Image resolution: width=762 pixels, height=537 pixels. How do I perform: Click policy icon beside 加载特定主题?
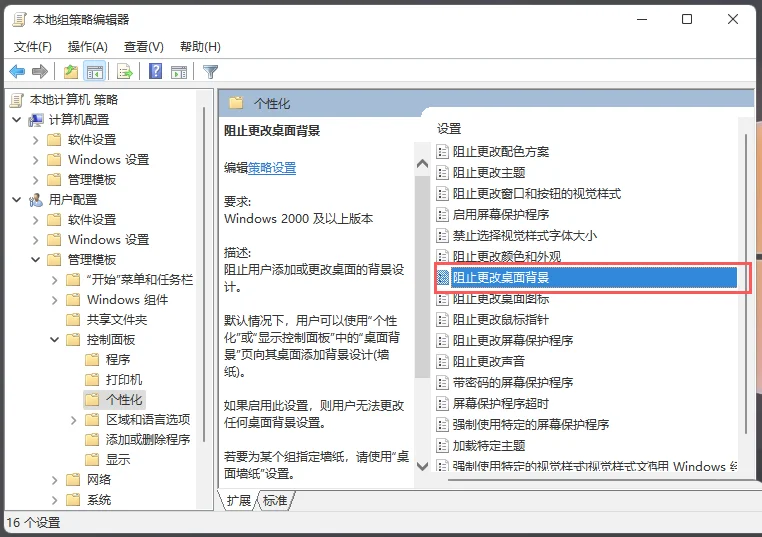coord(442,446)
